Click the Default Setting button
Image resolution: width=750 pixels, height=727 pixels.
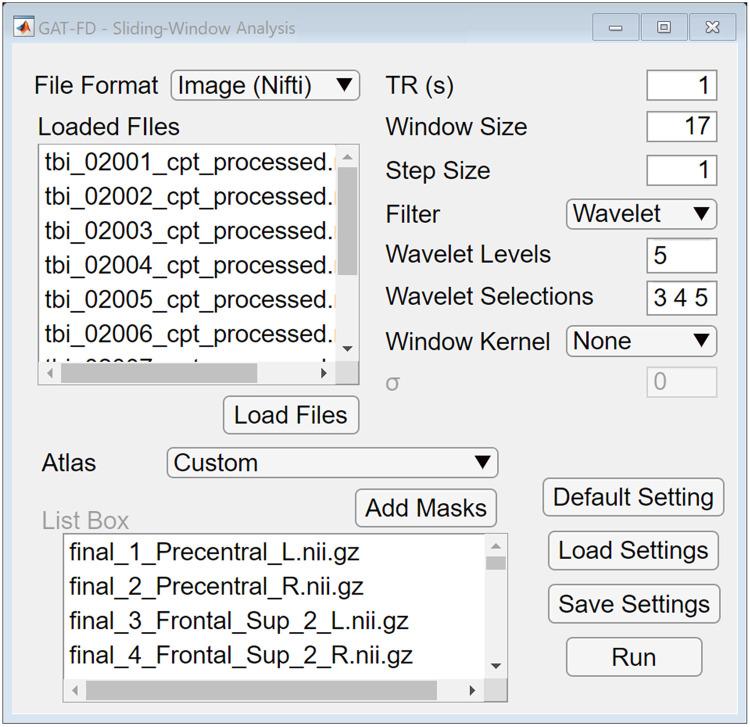tap(633, 497)
